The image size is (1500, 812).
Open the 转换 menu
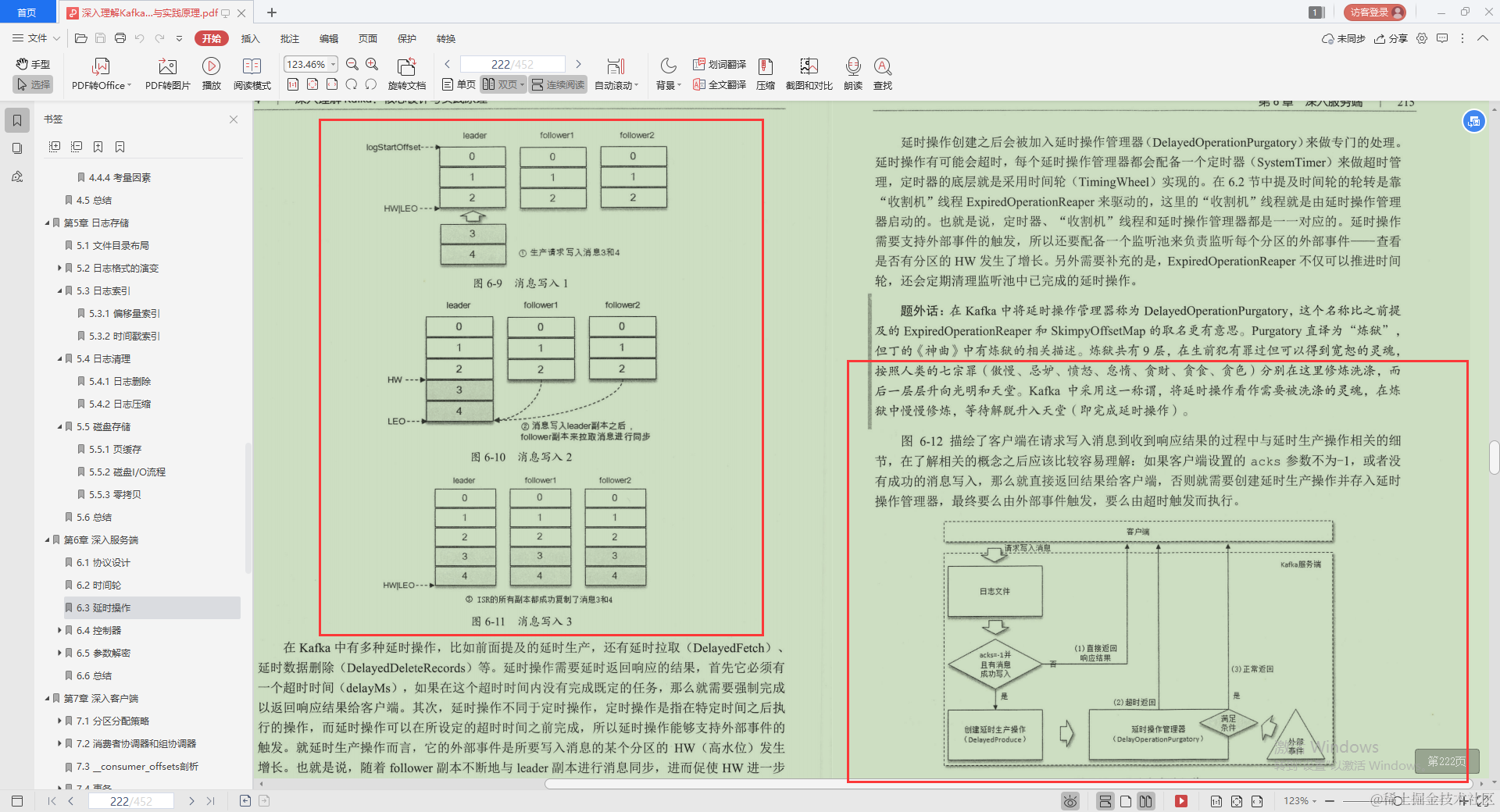tap(445, 38)
